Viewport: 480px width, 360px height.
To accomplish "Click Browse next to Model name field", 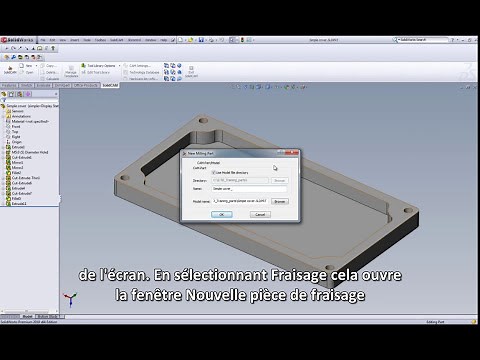I will [x=280, y=201].
